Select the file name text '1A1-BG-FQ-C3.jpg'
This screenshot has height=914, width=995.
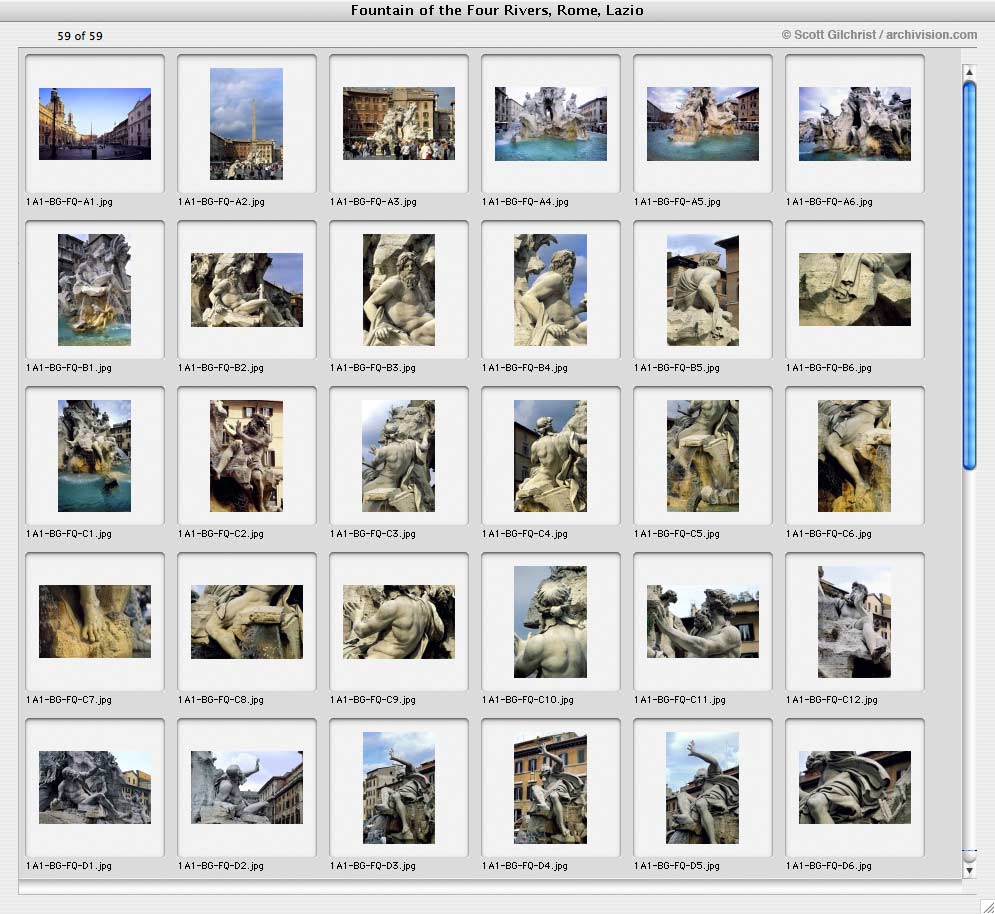pyautogui.click(x=372, y=534)
